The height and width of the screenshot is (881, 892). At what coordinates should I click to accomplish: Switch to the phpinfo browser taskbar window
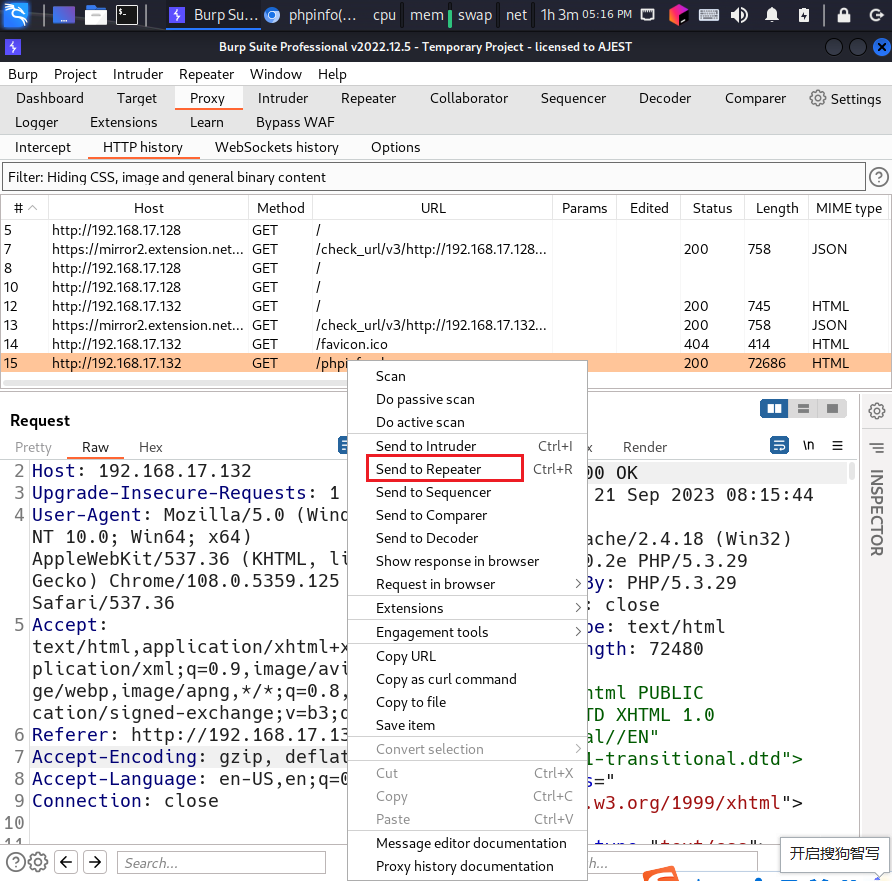311,15
